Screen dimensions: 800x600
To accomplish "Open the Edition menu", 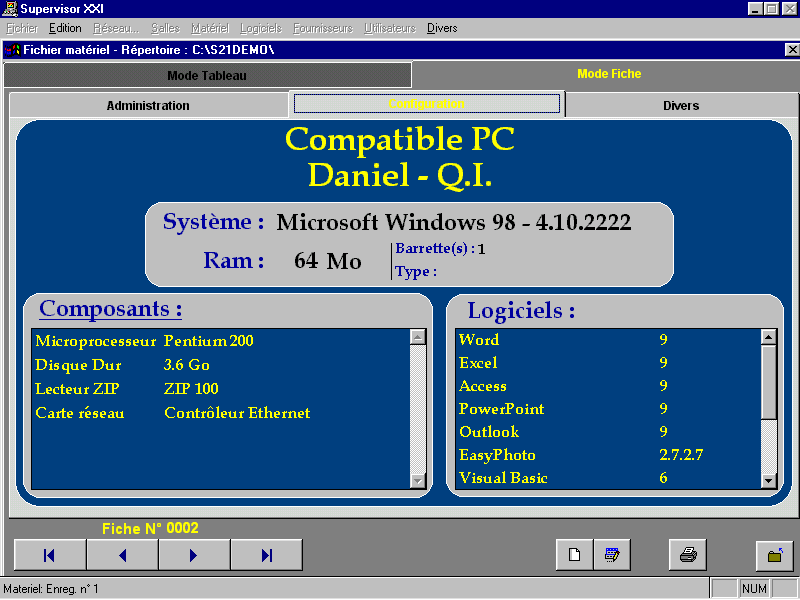I will coord(65,28).
